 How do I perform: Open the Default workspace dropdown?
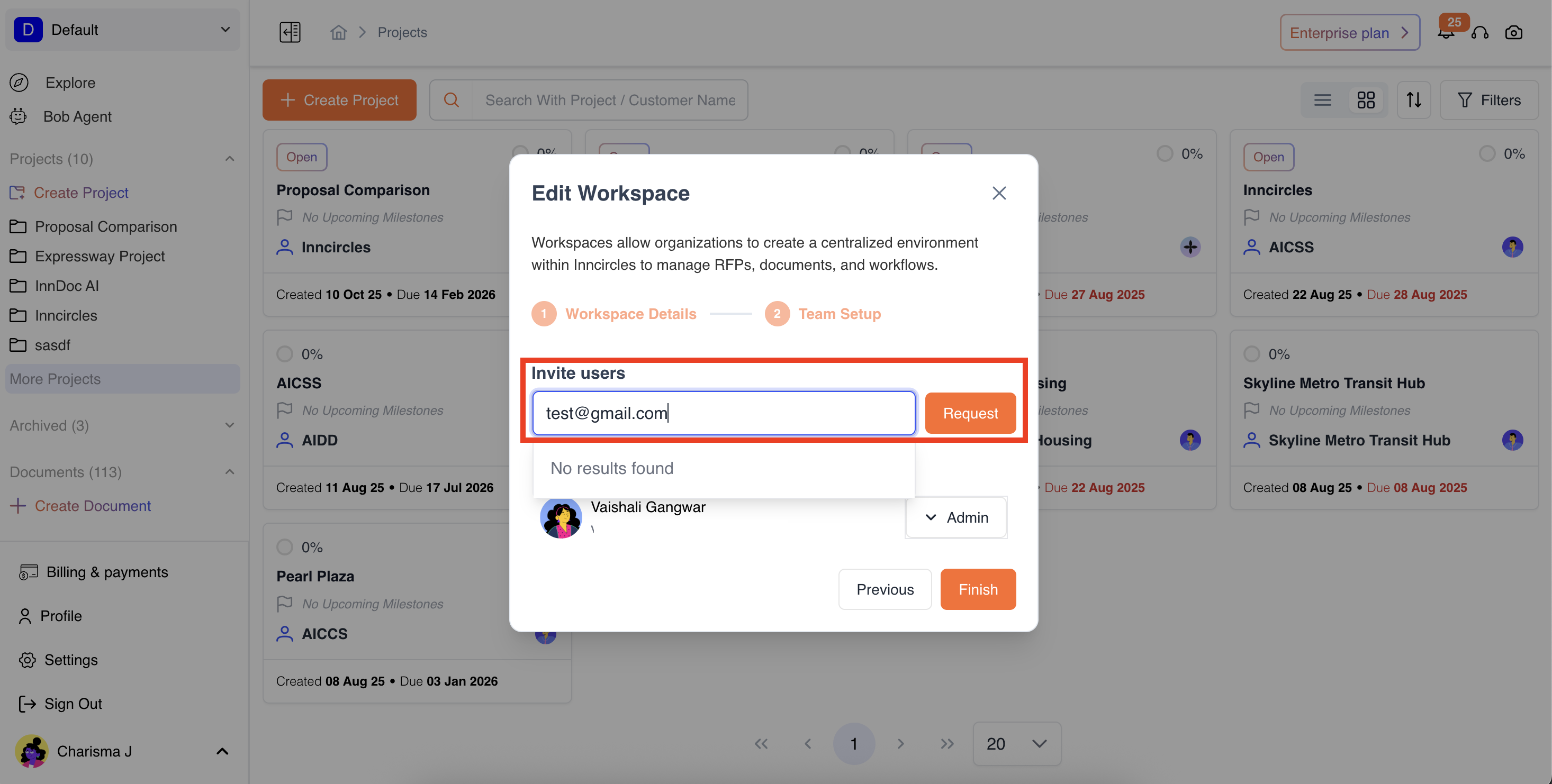tap(123, 30)
